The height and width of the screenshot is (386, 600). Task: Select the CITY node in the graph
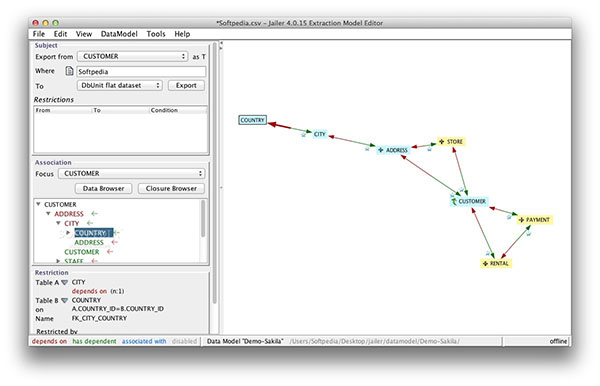coord(320,134)
